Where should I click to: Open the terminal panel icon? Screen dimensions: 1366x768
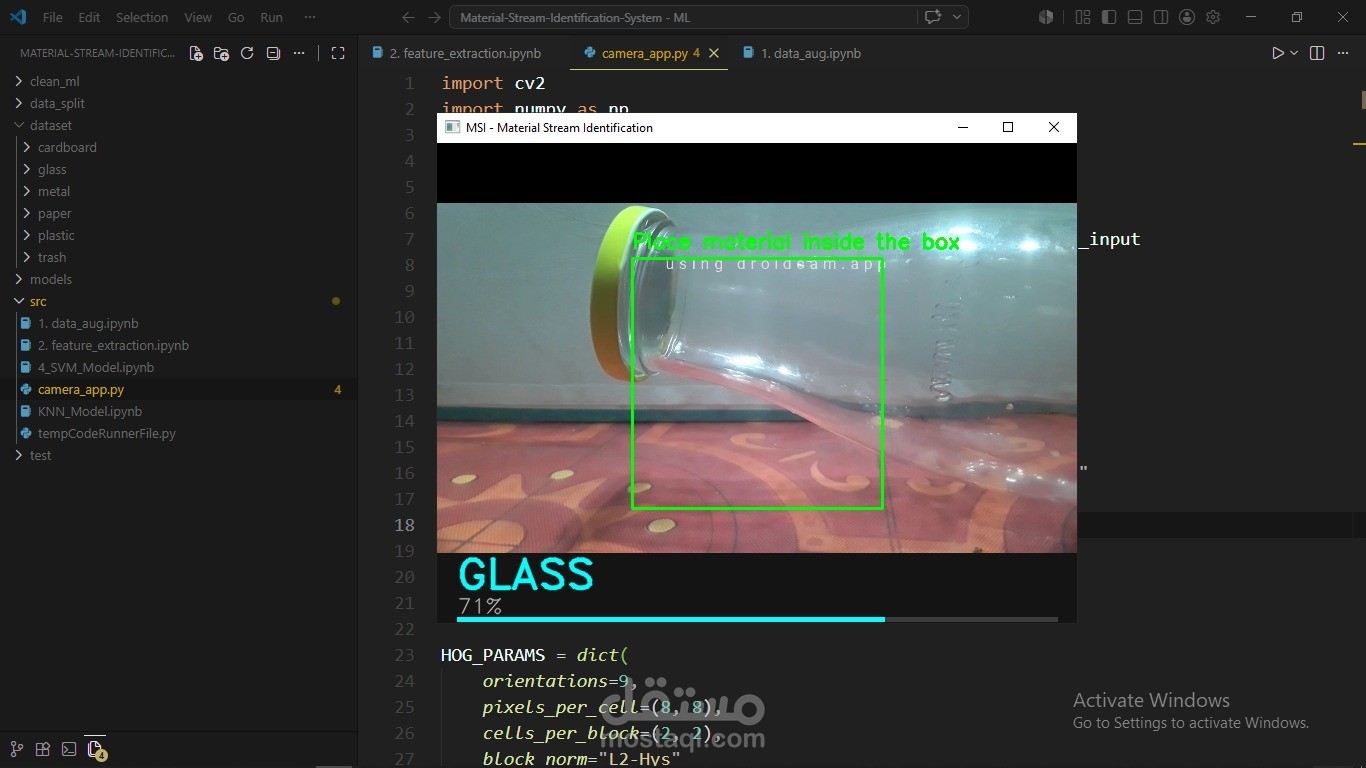69,748
